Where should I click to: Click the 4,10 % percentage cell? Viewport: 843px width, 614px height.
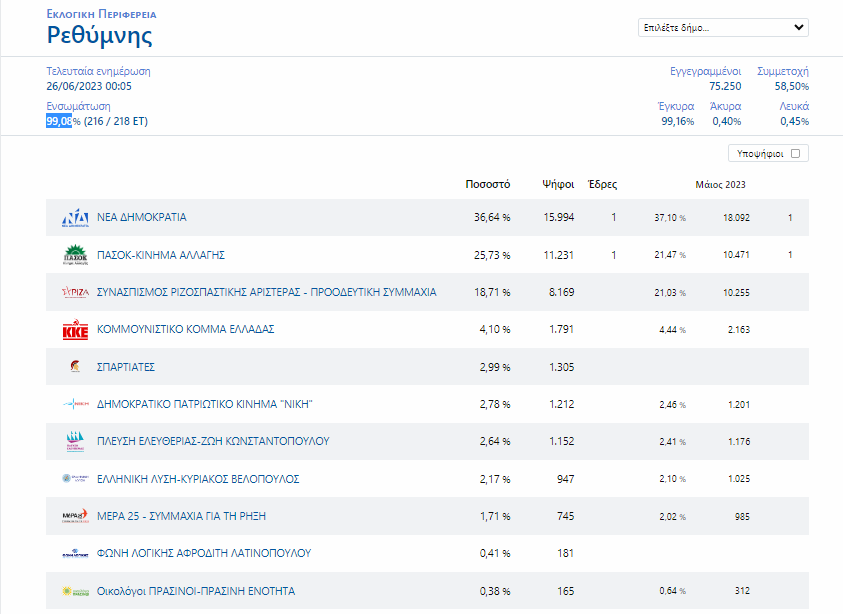click(x=495, y=329)
